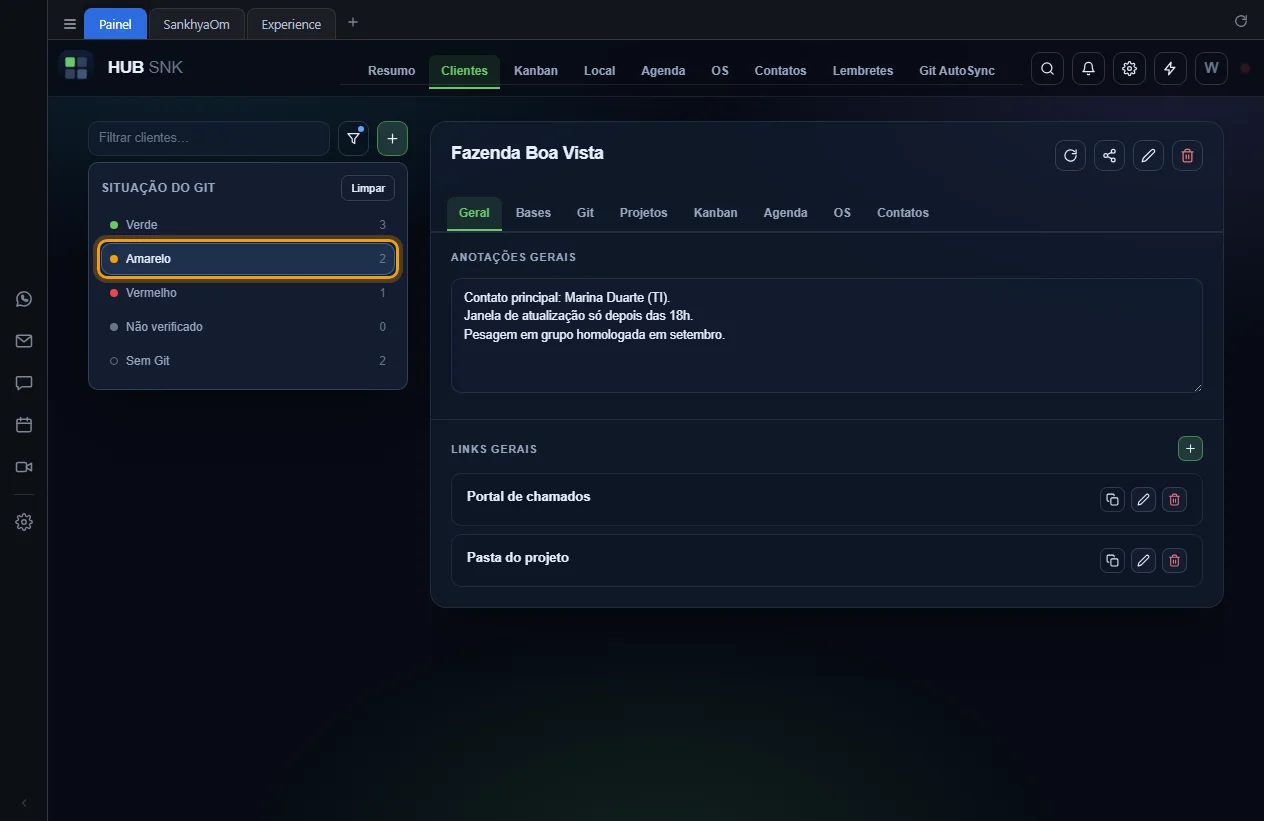
Task: Switch to the Kanban top navigation tab
Action: click(x=536, y=71)
